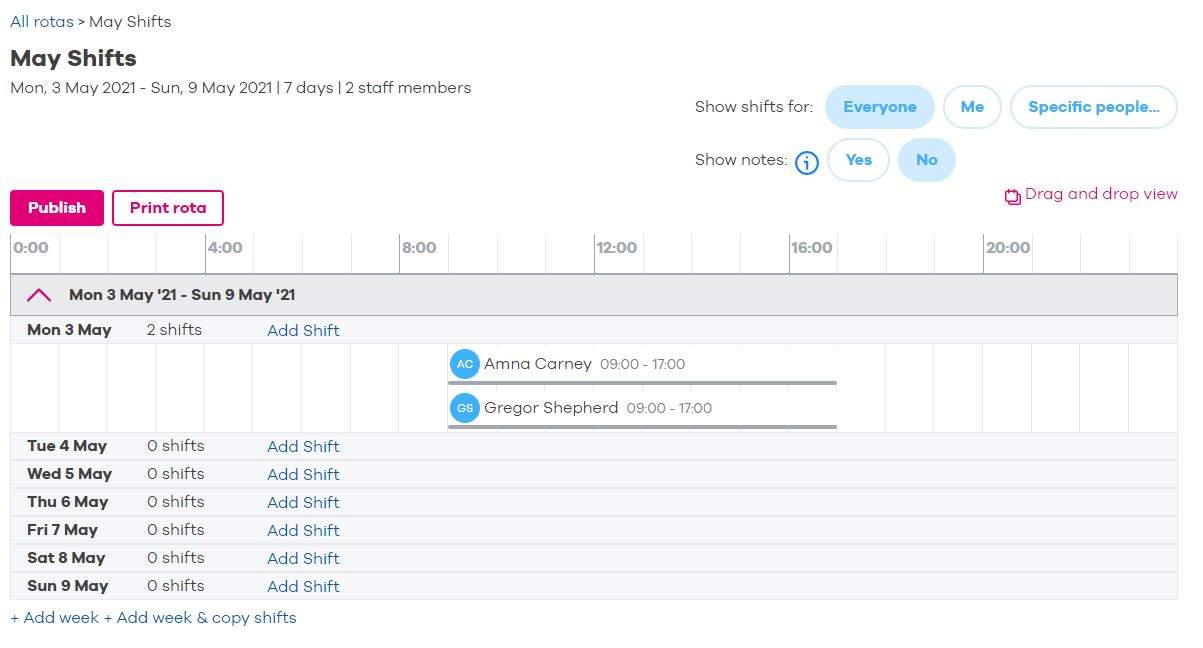The image size is (1203, 648).
Task: Add Shift for Sat 8 May
Action: [303, 558]
